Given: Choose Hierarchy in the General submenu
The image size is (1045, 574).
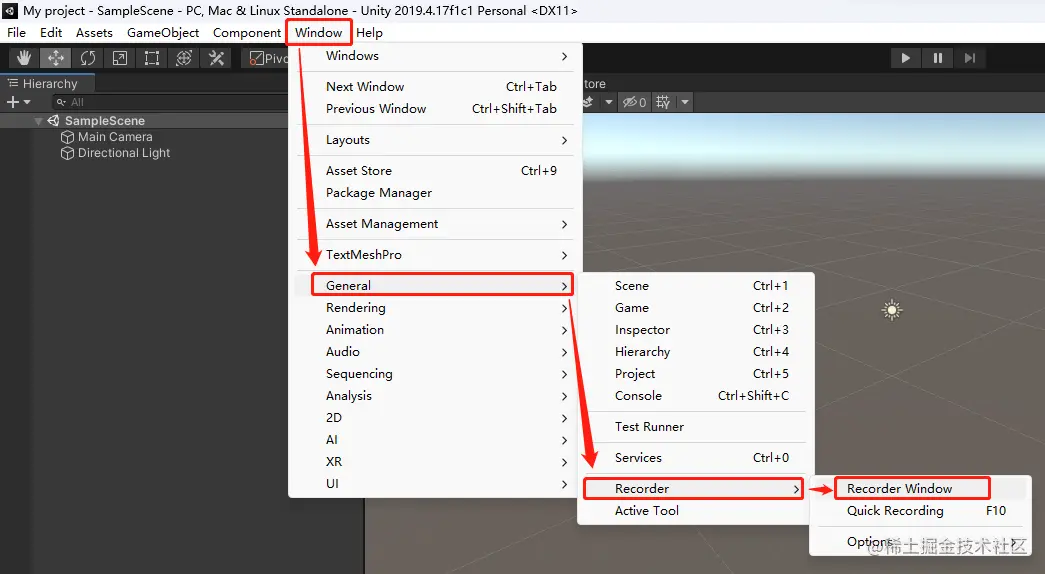Looking at the screenshot, I should (x=696, y=351).
